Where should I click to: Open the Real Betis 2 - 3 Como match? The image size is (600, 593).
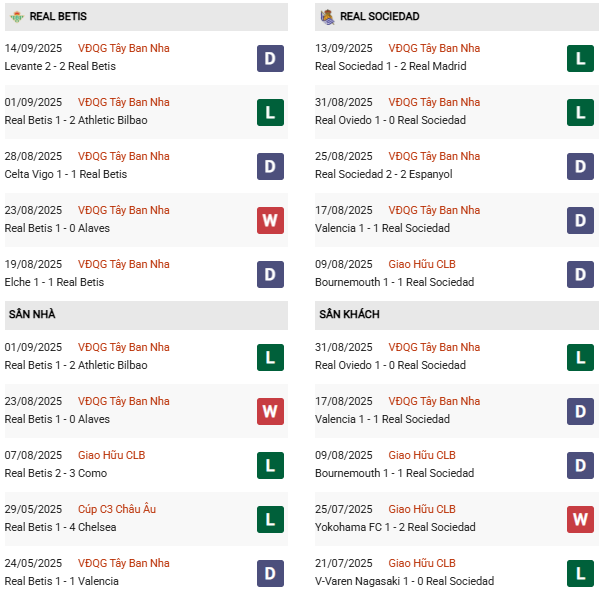pos(55,473)
